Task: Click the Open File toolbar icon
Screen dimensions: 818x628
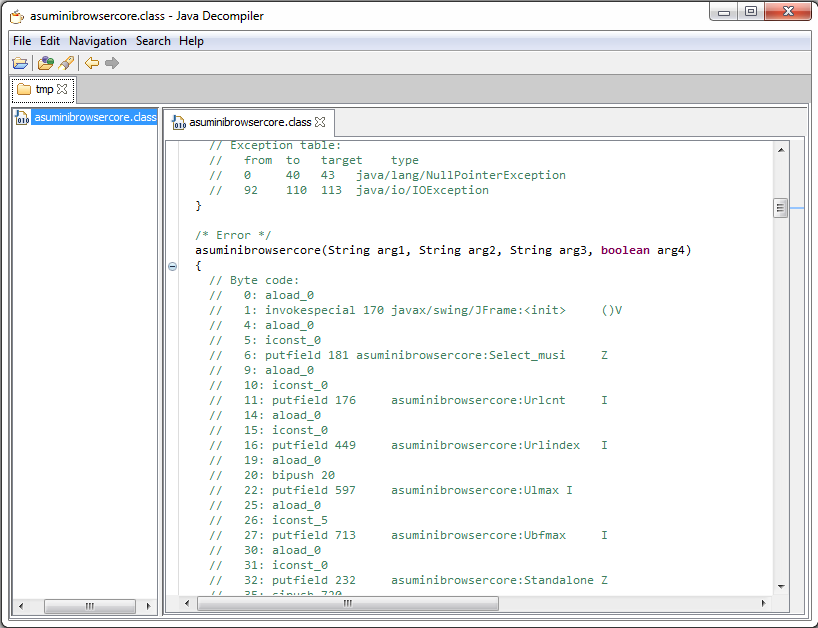Action: [x=20, y=63]
